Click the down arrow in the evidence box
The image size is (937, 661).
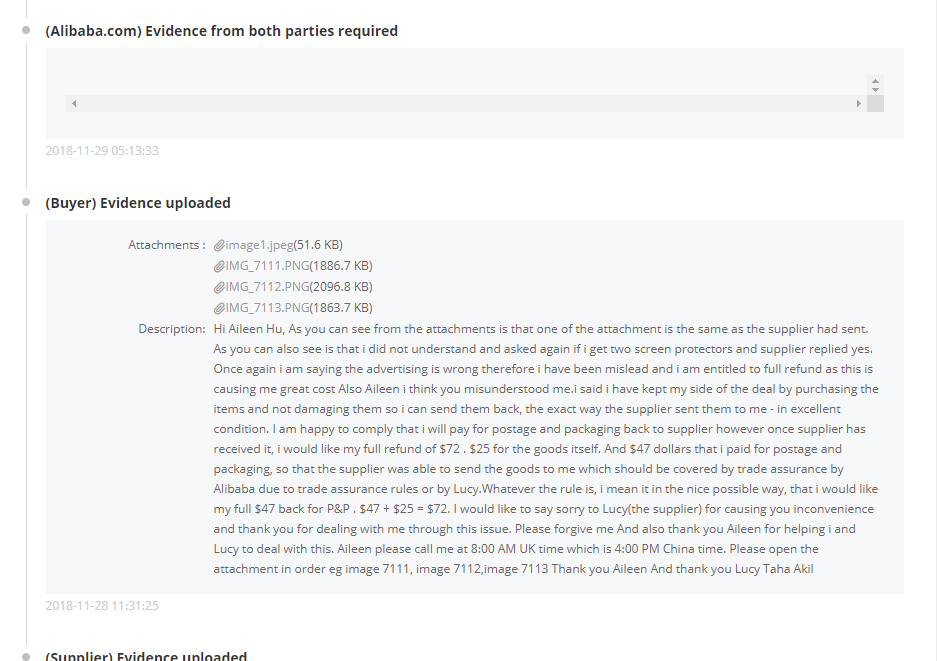pyautogui.click(x=875, y=90)
